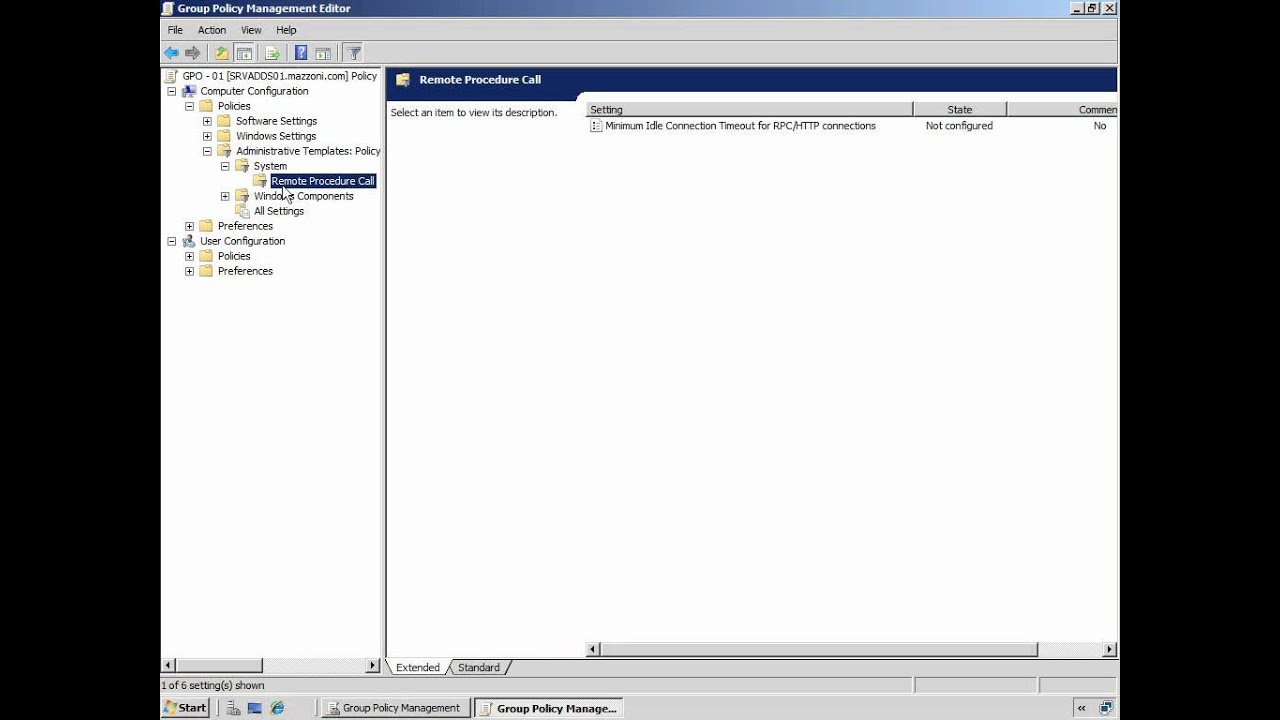Open Help via the question mark icon
Image resolution: width=1280 pixels, height=720 pixels.
point(300,53)
